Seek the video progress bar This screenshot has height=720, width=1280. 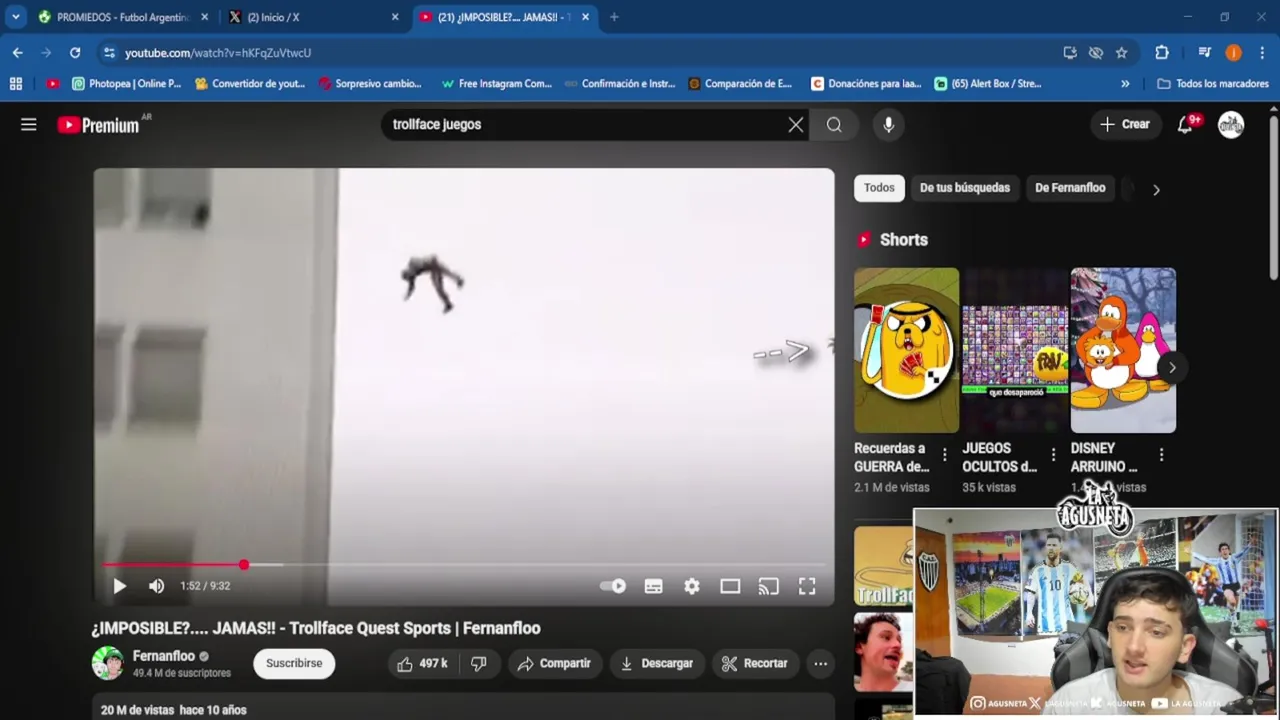click(x=464, y=565)
